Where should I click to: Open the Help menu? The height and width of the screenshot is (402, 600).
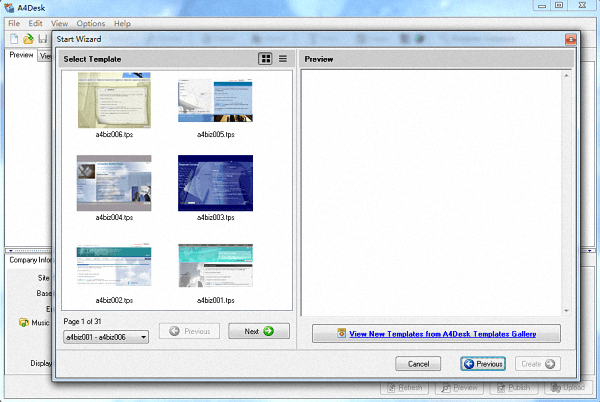coord(122,23)
